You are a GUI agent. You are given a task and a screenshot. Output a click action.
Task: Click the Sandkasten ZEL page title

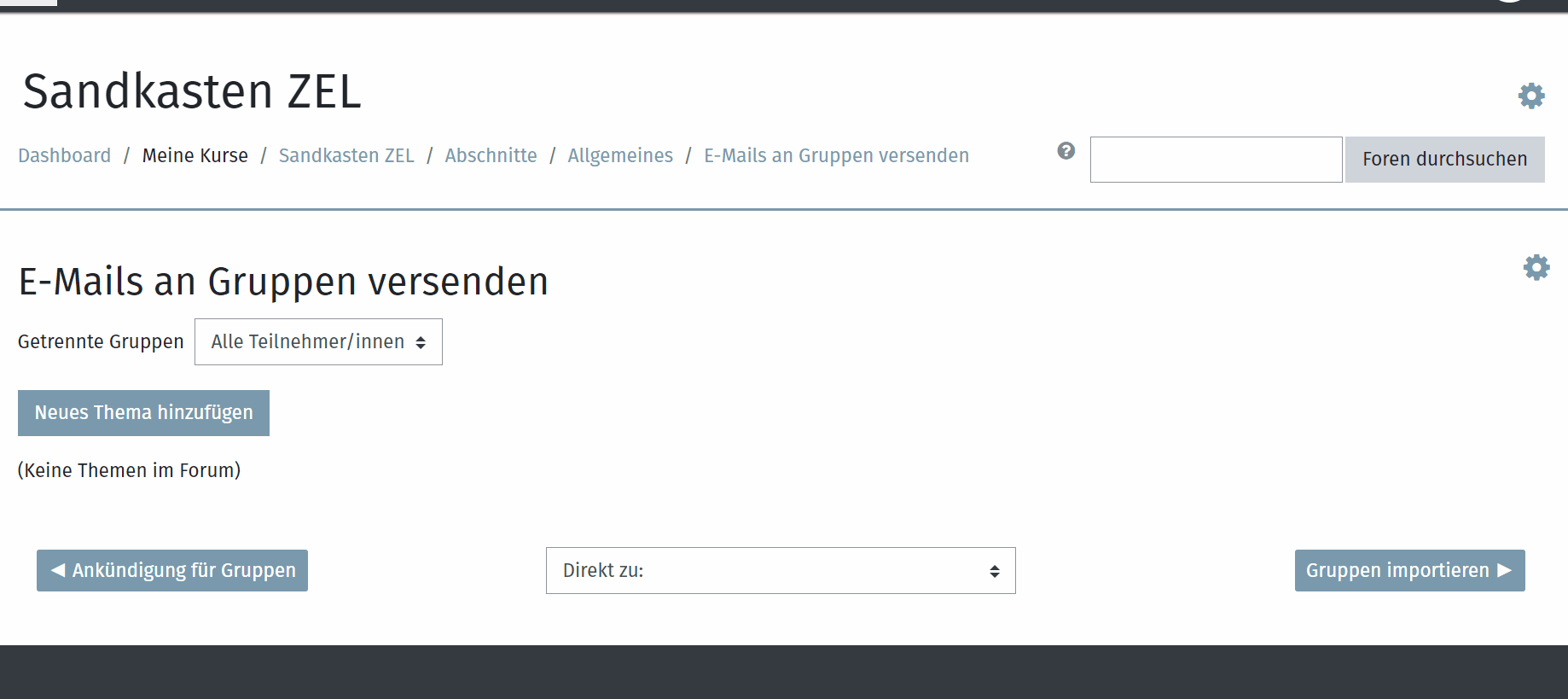192,91
